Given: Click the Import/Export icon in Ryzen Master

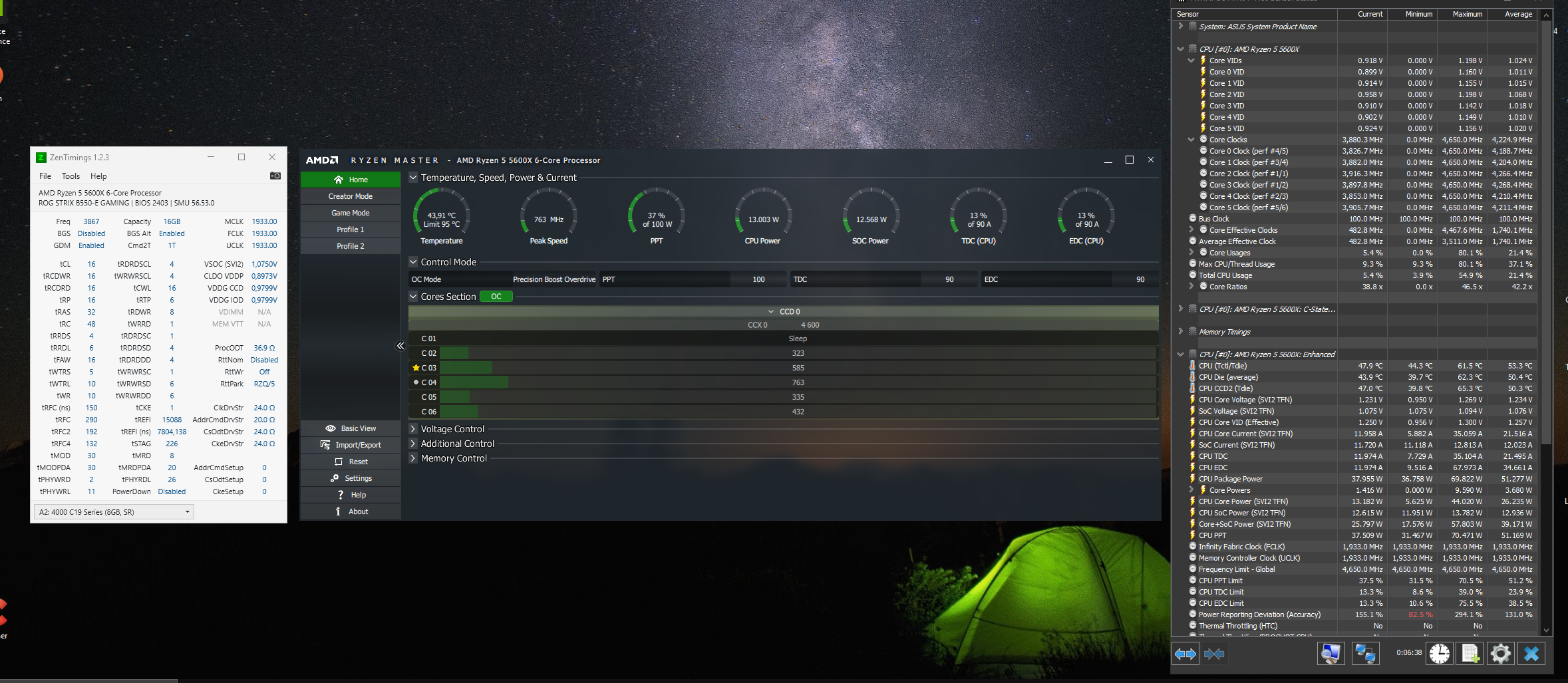Looking at the screenshot, I should 325,445.
